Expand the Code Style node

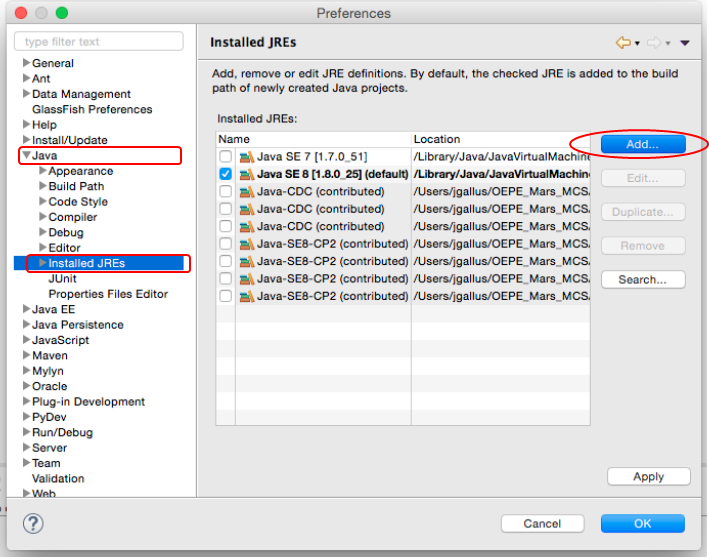(43, 201)
